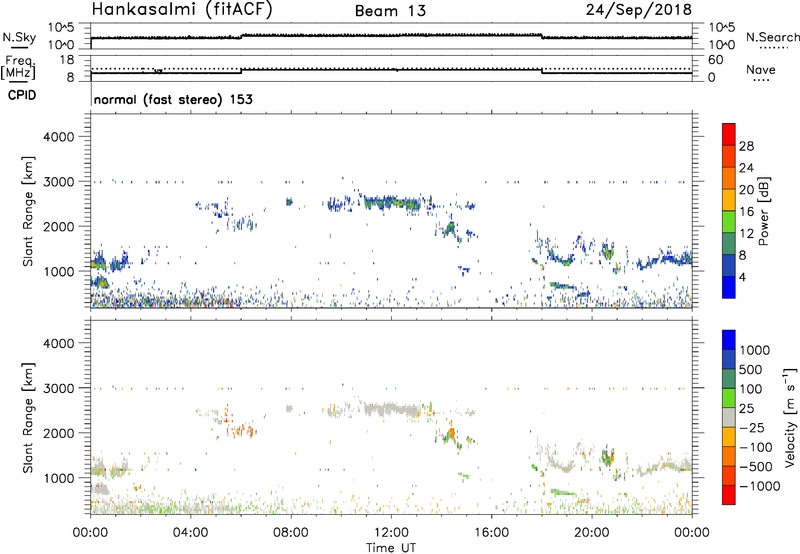
Task: Click the gray −25 to 25 Velocity segment
Action: click(729, 417)
